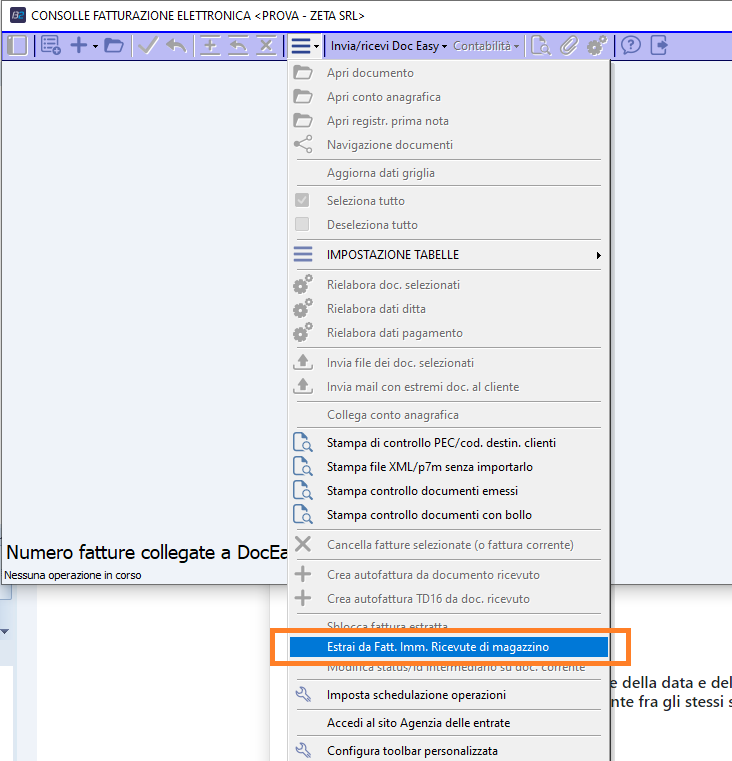Click the small down arrow in background window
Screen dimensions: 732x761
(x=5, y=631)
